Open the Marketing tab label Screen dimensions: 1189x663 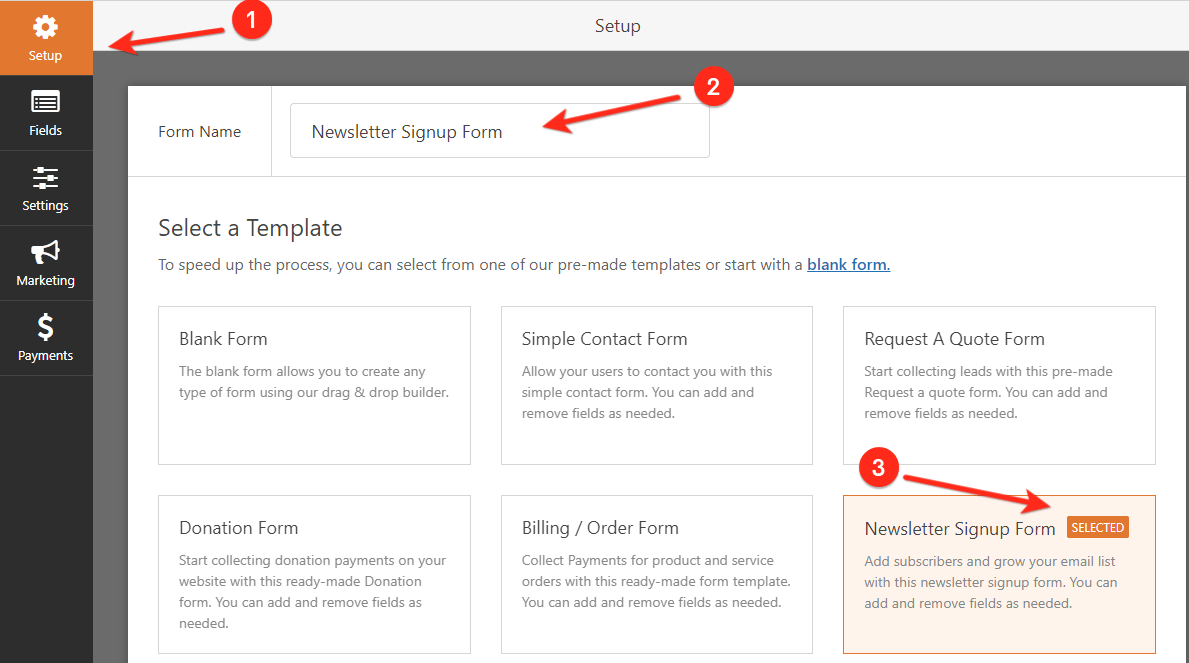tap(45, 281)
